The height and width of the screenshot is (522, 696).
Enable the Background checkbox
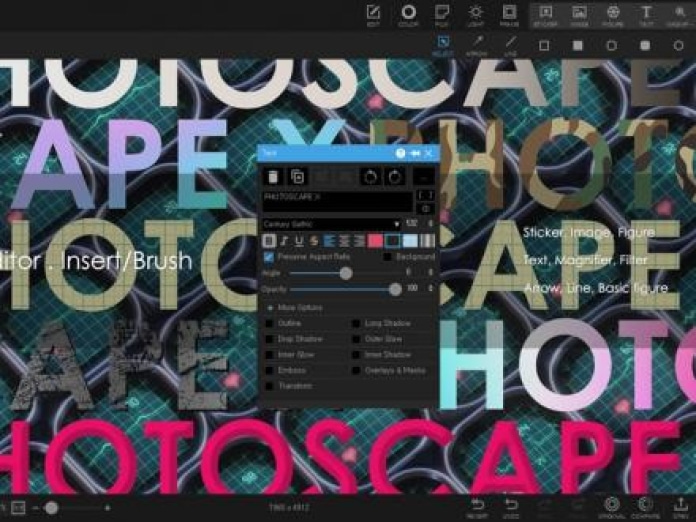coord(387,257)
